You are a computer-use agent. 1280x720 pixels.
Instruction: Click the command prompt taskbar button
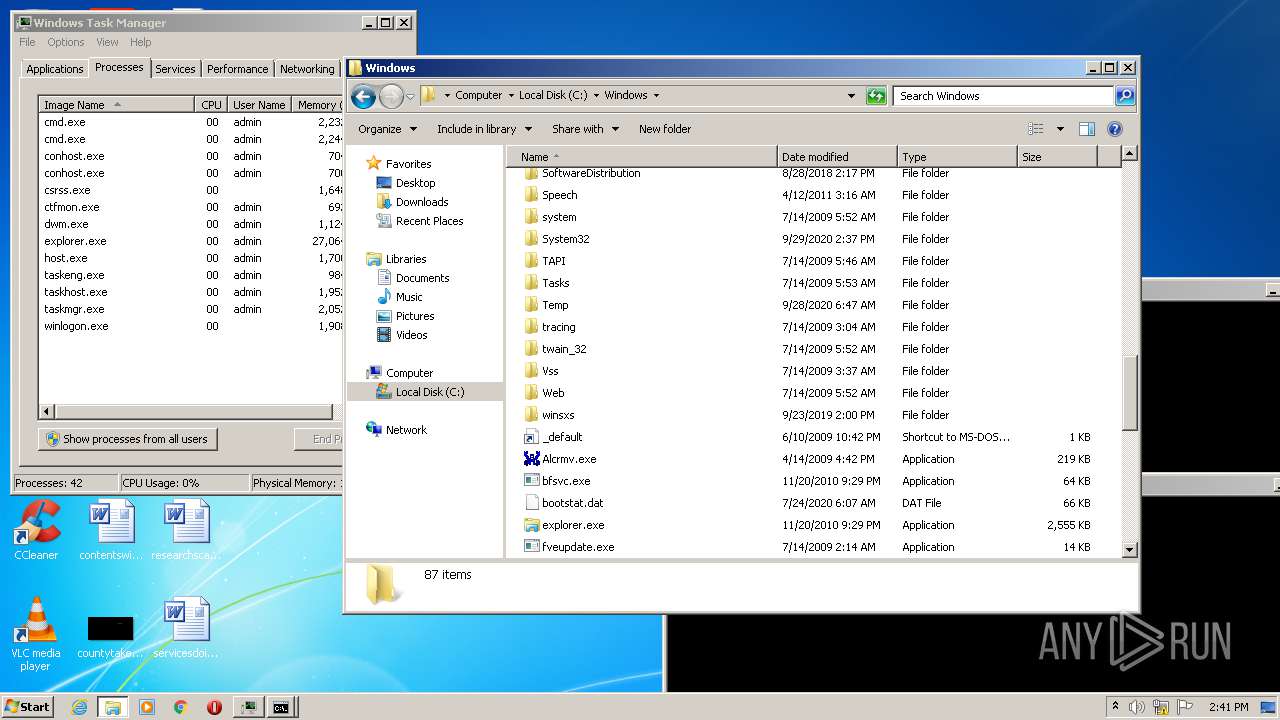282,707
